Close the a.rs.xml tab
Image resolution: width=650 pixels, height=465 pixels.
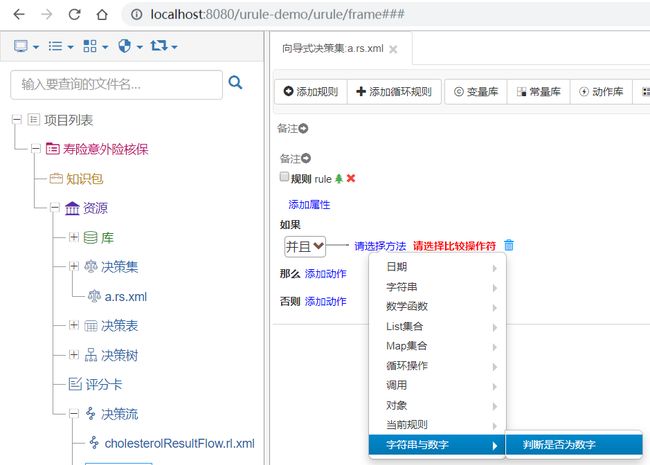point(393,49)
